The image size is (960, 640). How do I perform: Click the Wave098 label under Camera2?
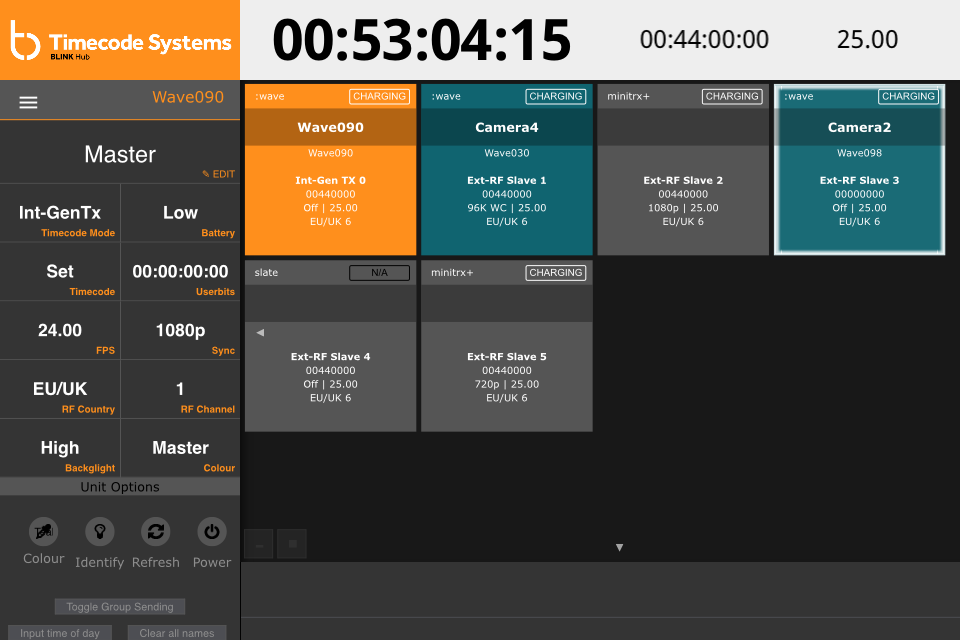[860, 153]
